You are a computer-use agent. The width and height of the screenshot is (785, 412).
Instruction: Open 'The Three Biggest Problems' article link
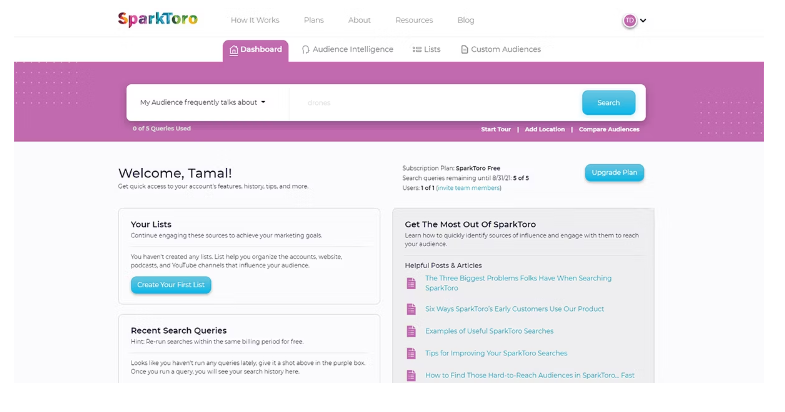point(518,283)
